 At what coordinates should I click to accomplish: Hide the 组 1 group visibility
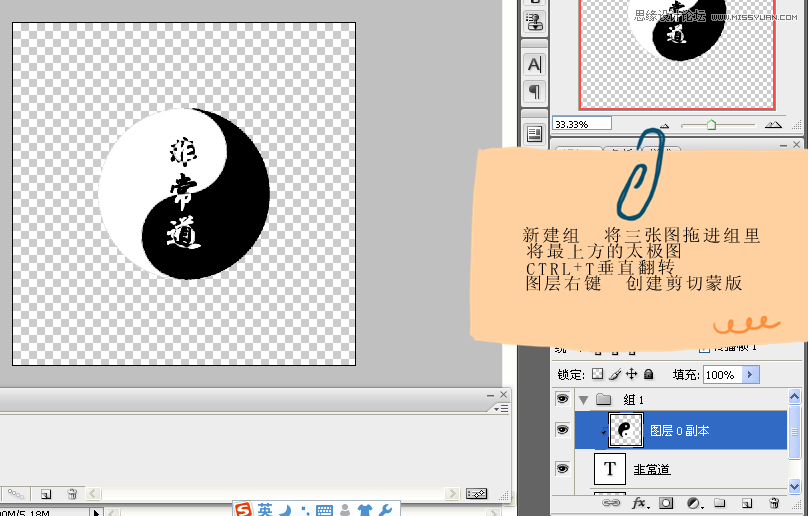[x=562, y=399]
